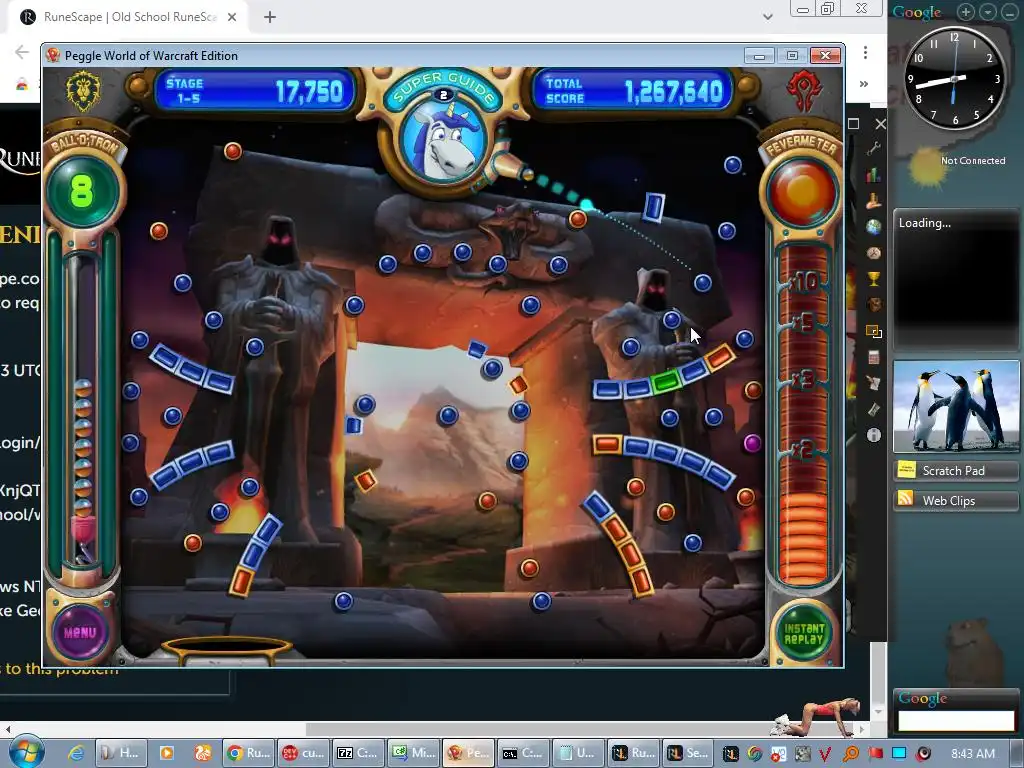Switch to the command prompt taskbar window
The width and height of the screenshot is (1024, 768).
coord(522,753)
